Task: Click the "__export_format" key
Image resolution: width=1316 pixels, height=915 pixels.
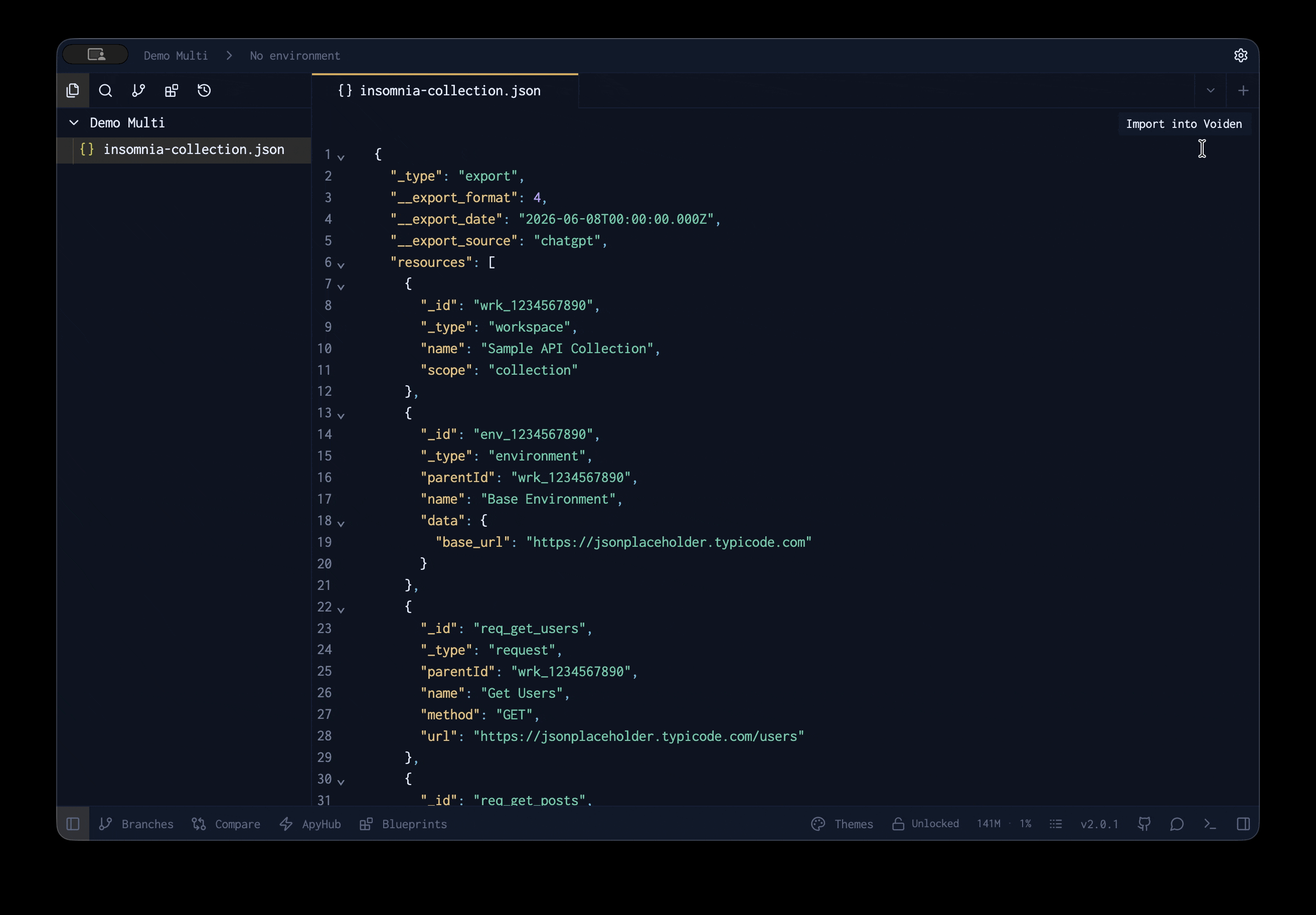Action: (454, 198)
